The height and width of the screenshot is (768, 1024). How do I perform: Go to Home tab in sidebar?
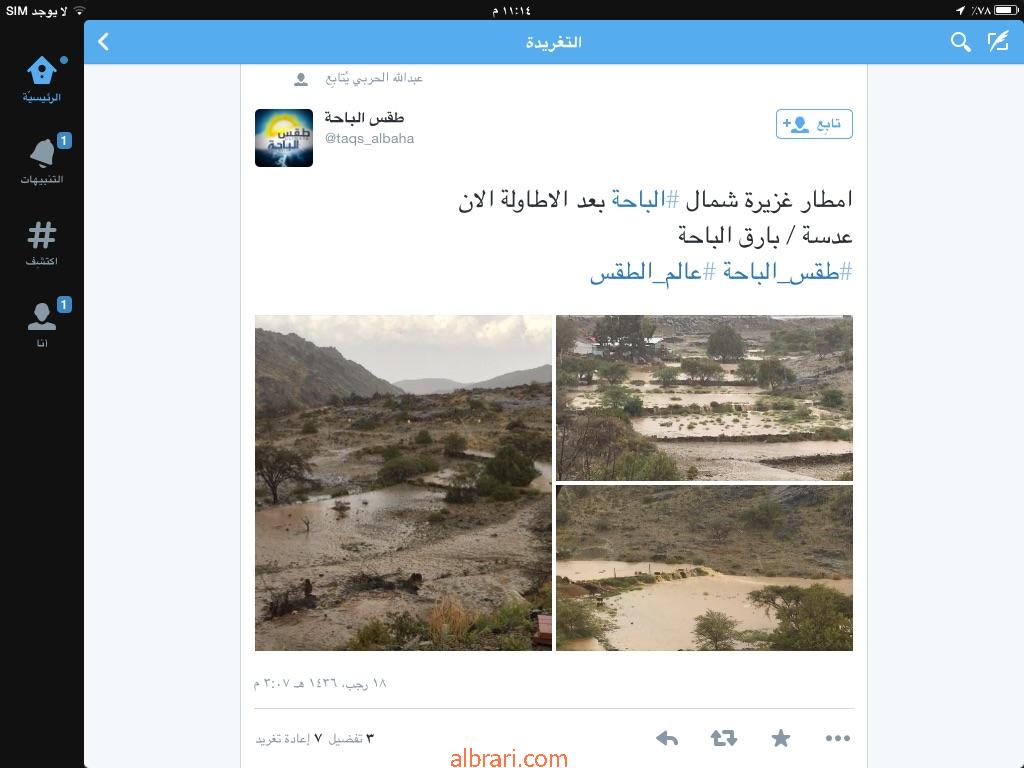[x=42, y=79]
